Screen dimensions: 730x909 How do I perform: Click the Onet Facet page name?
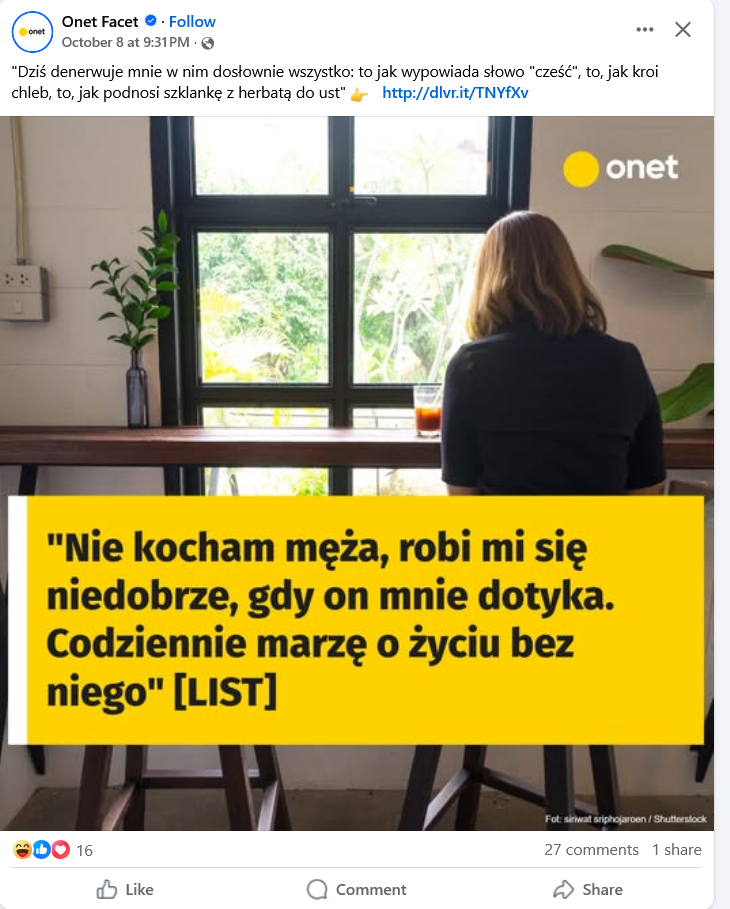(100, 22)
